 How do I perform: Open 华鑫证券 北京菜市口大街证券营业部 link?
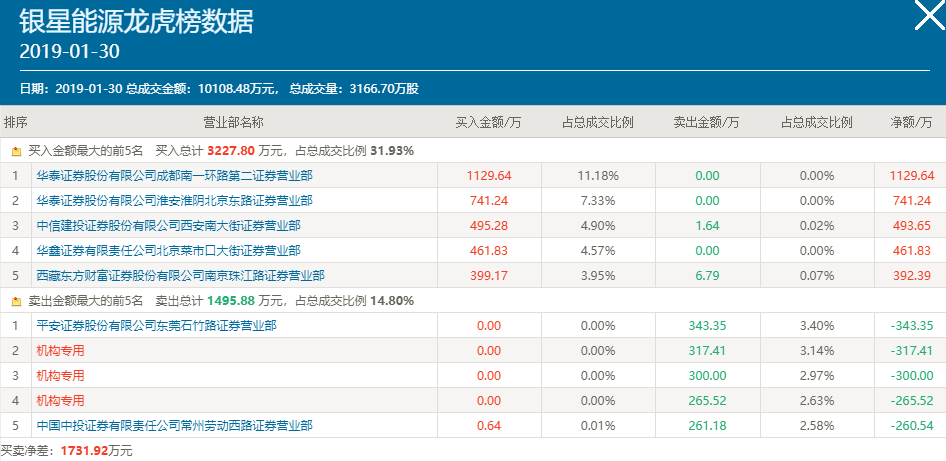168,251
